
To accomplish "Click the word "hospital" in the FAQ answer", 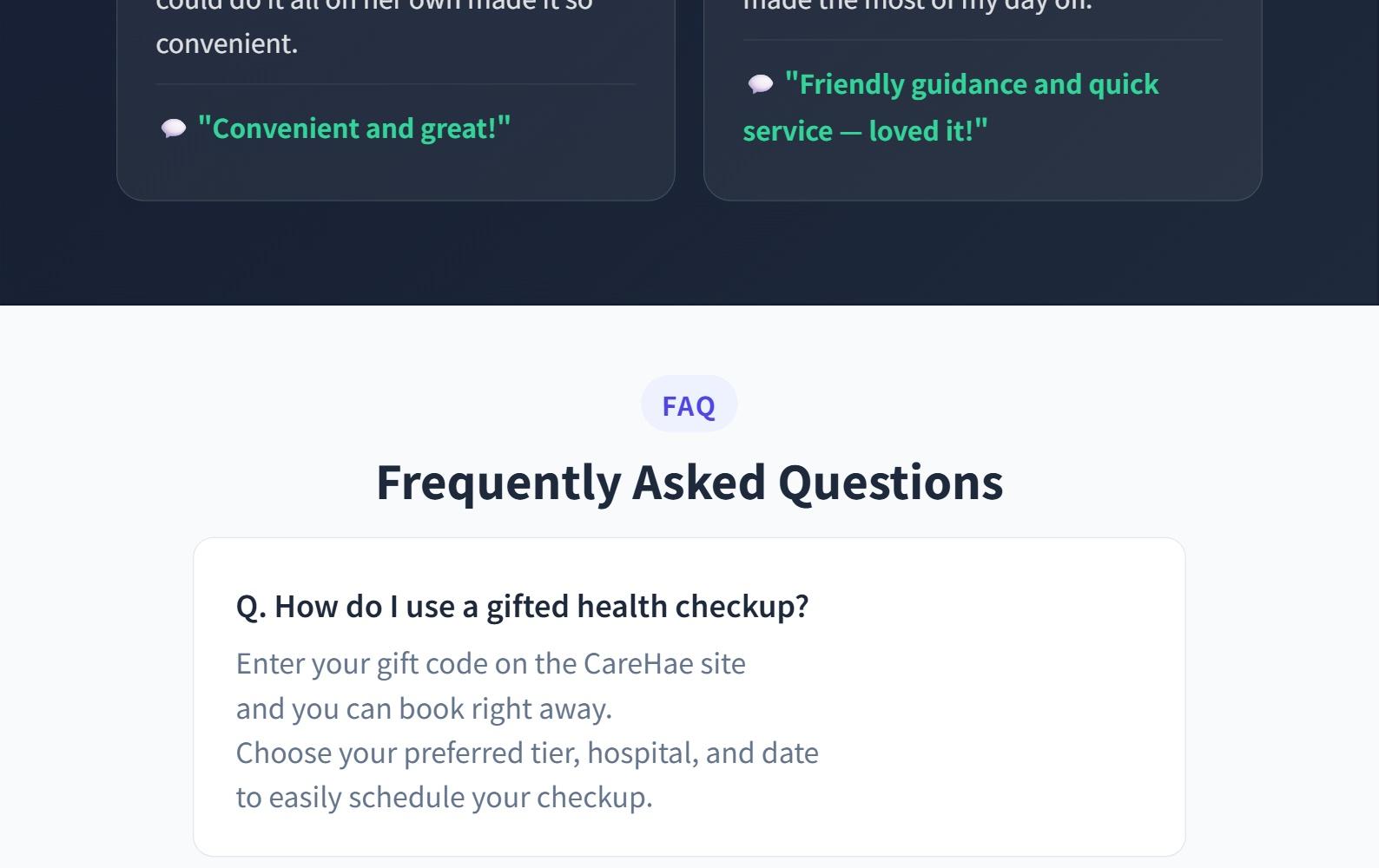I will (x=642, y=753).
